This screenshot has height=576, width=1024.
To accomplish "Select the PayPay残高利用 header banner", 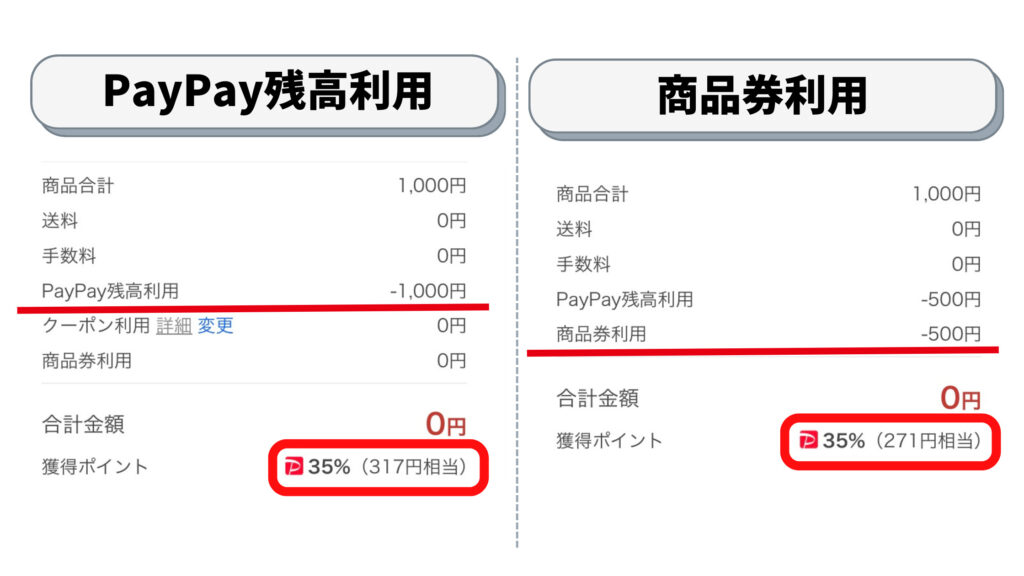I will tap(264, 91).
